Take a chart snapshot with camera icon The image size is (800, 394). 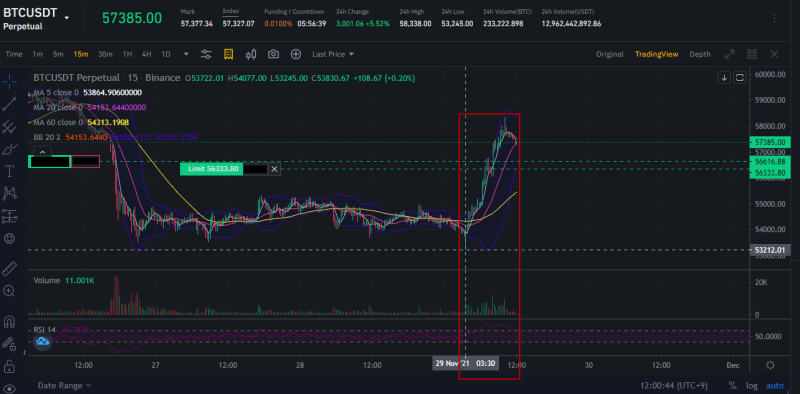pyautogui.click(x=273, y=54)
